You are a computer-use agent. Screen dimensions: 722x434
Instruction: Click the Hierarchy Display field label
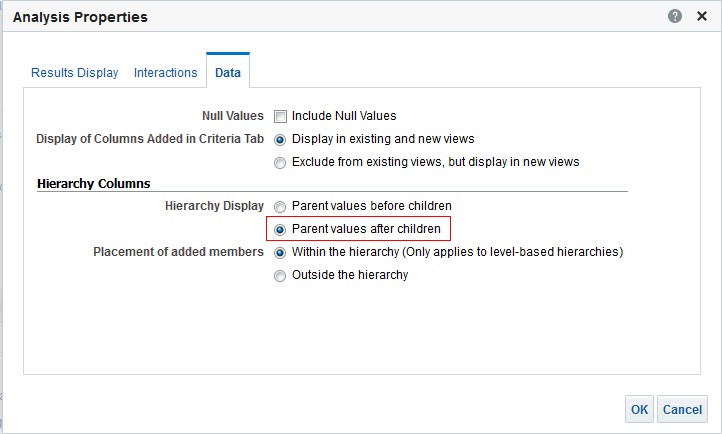pos(214,206)
